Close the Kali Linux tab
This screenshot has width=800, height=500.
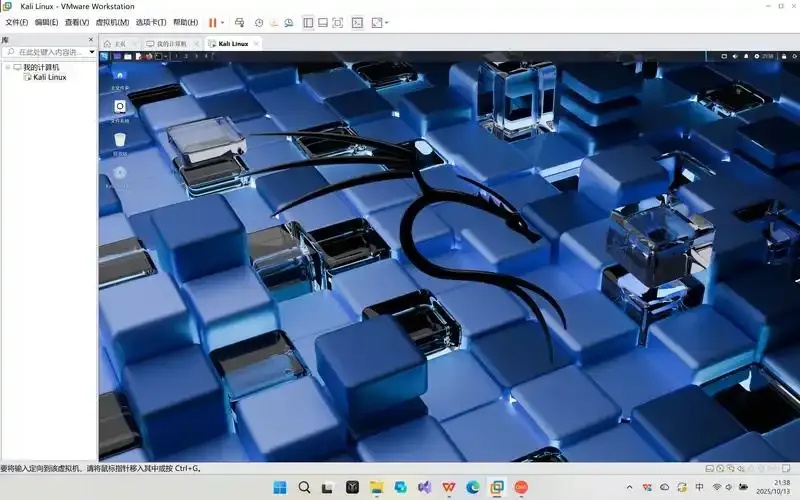[256, 44]
